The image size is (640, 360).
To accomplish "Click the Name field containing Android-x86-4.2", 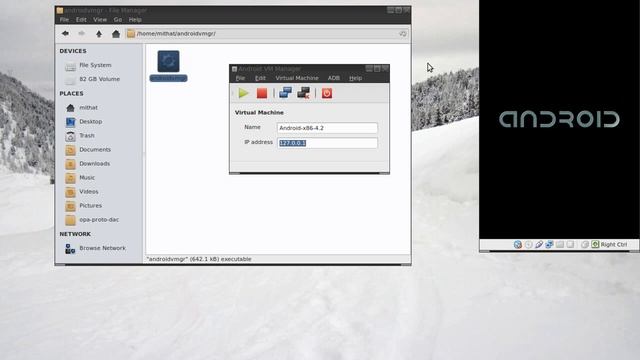I will pos(327,128).
